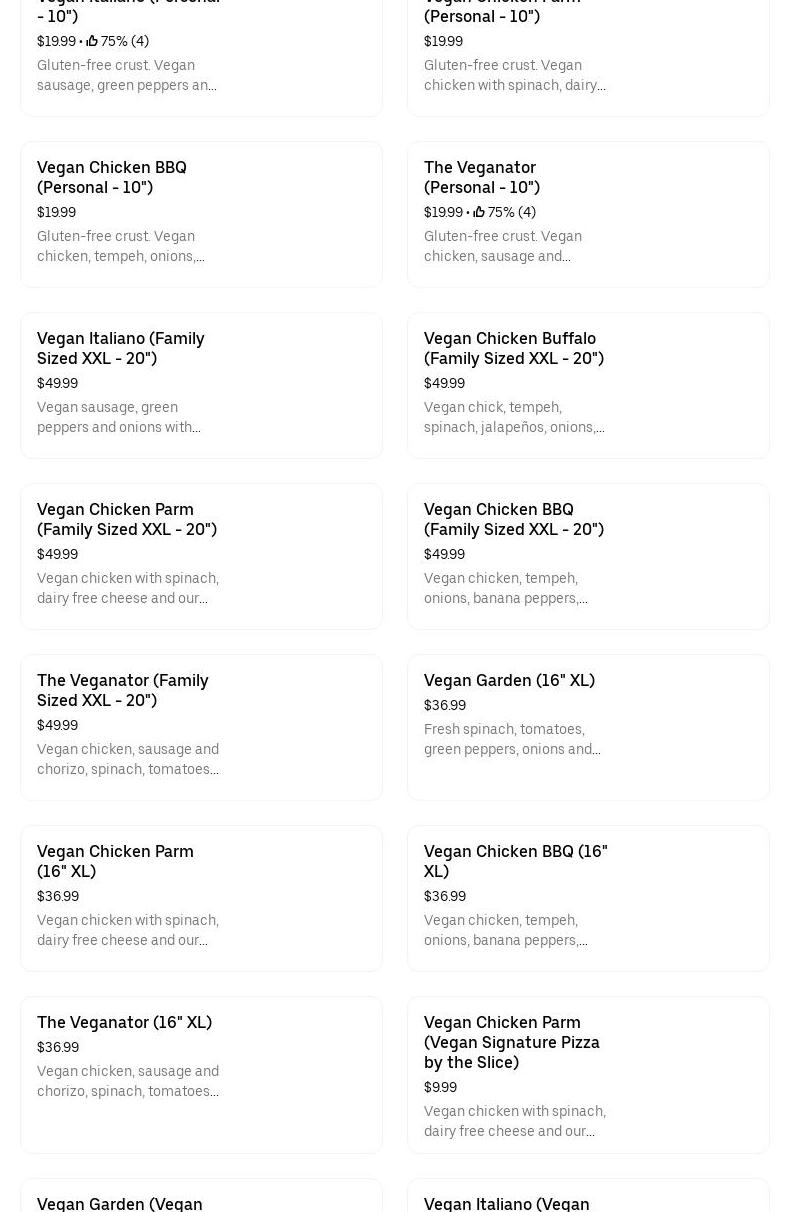This screenshot has width=804, height=1212.
Task: Select Vegan Chicken Parm by the Slice
Action: (511, 1042)
